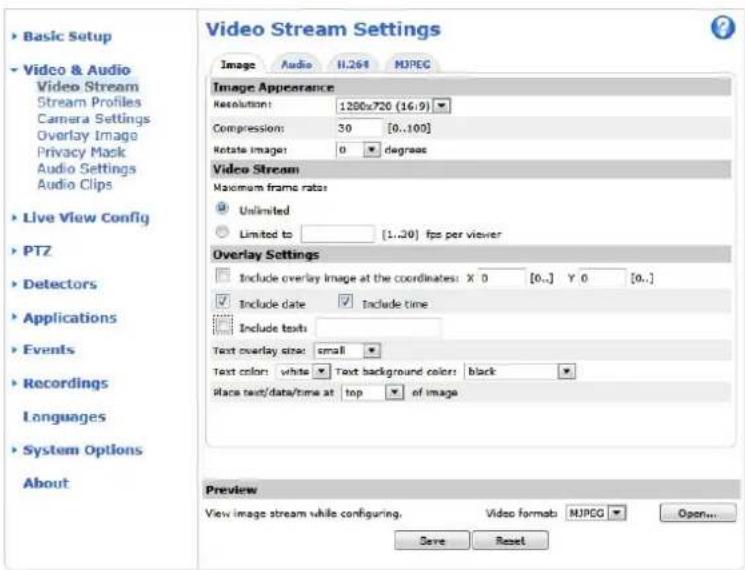
Task: Open Stream Profiles page
Action: pos(89,102)
